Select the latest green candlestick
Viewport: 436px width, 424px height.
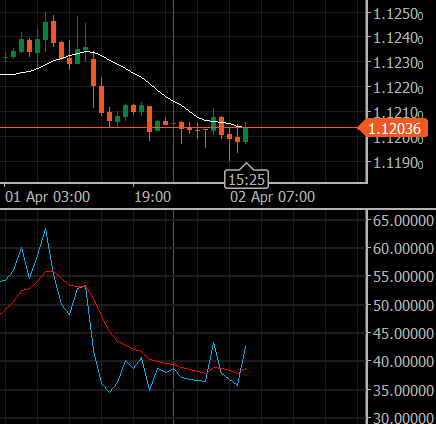[x=246, y=134]
